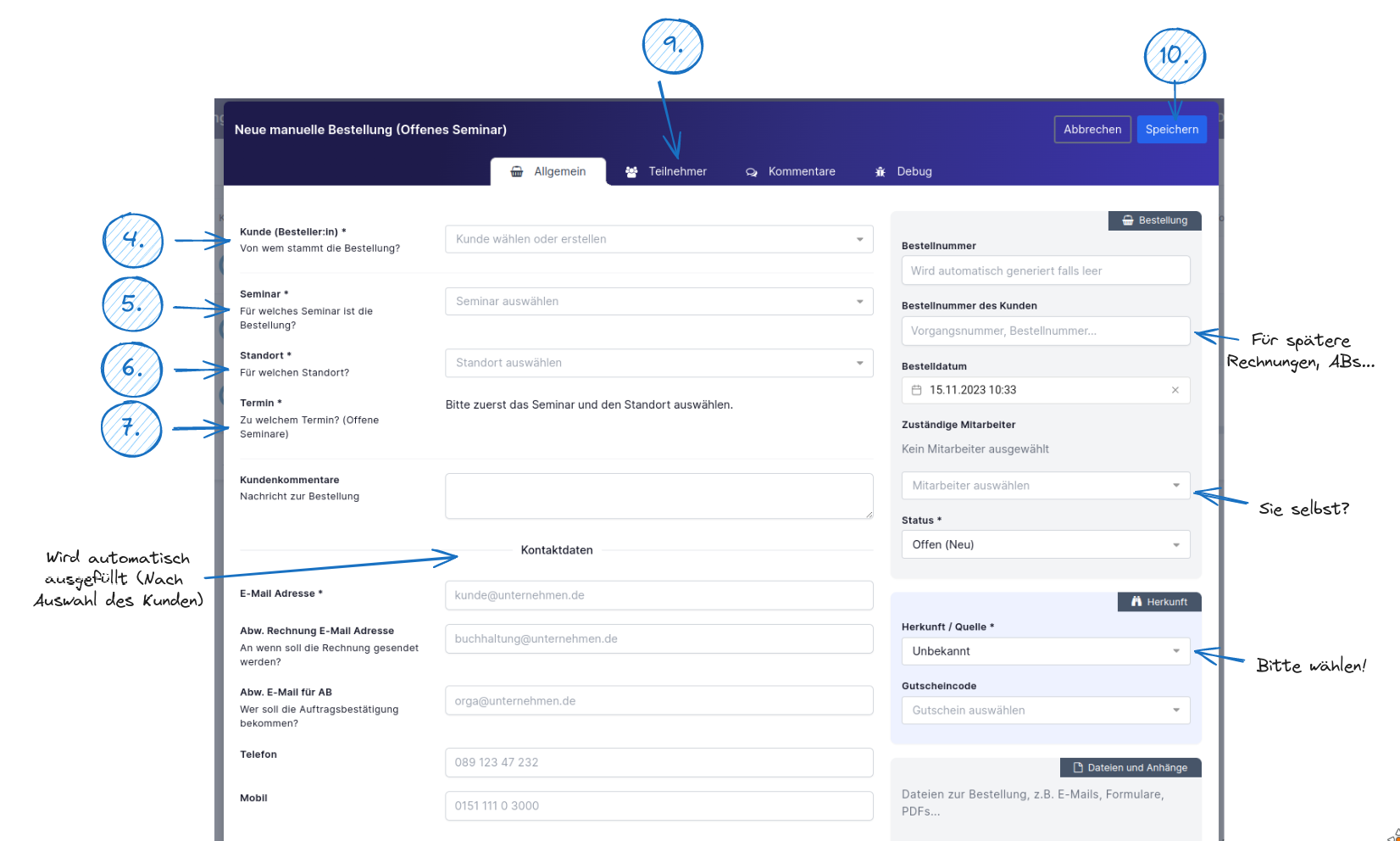Image resolution: width=1400 pixels, height=841 pixels.
Task: Open the Standort auswählen dropdown
Action: 659,363
